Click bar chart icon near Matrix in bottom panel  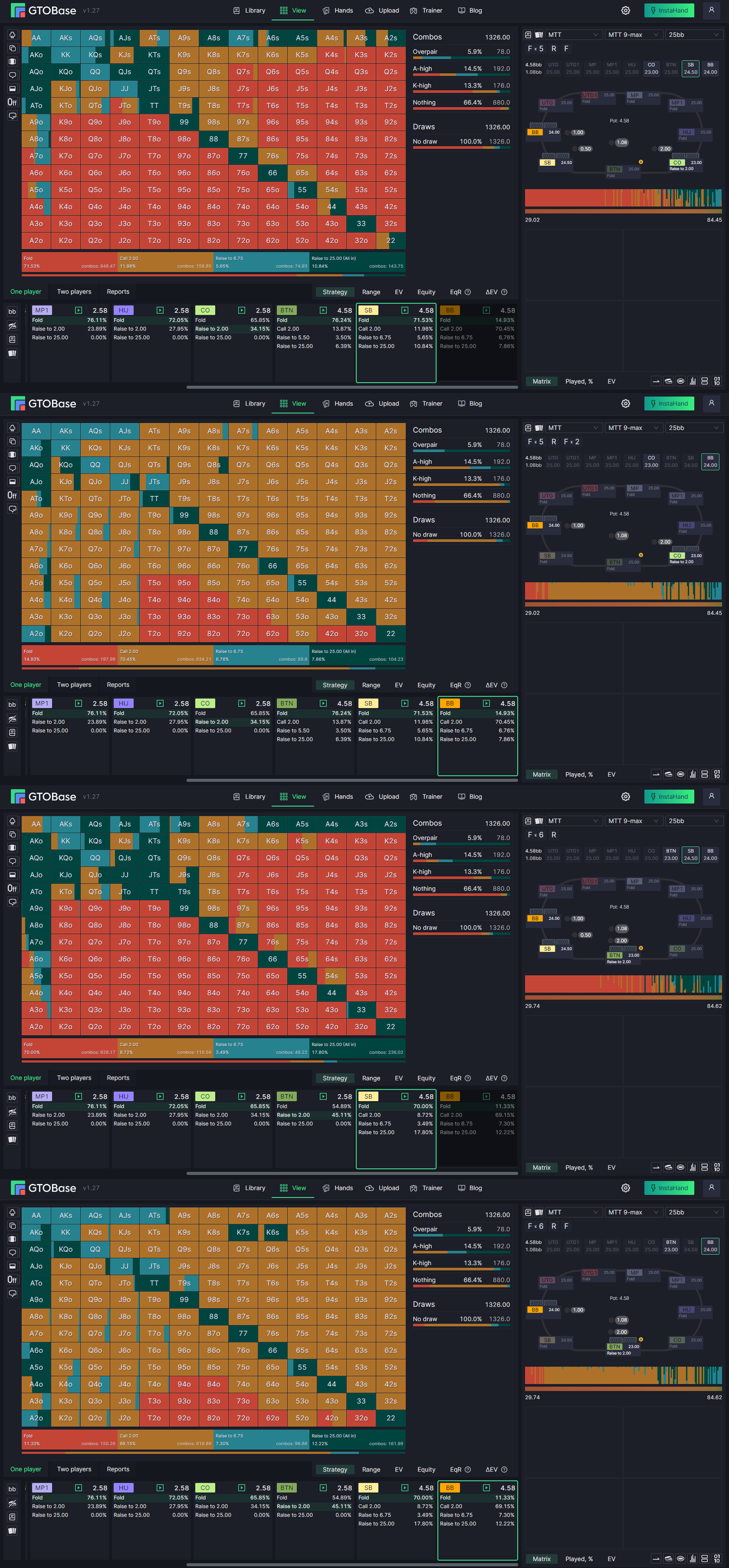tap(693, 1559)
